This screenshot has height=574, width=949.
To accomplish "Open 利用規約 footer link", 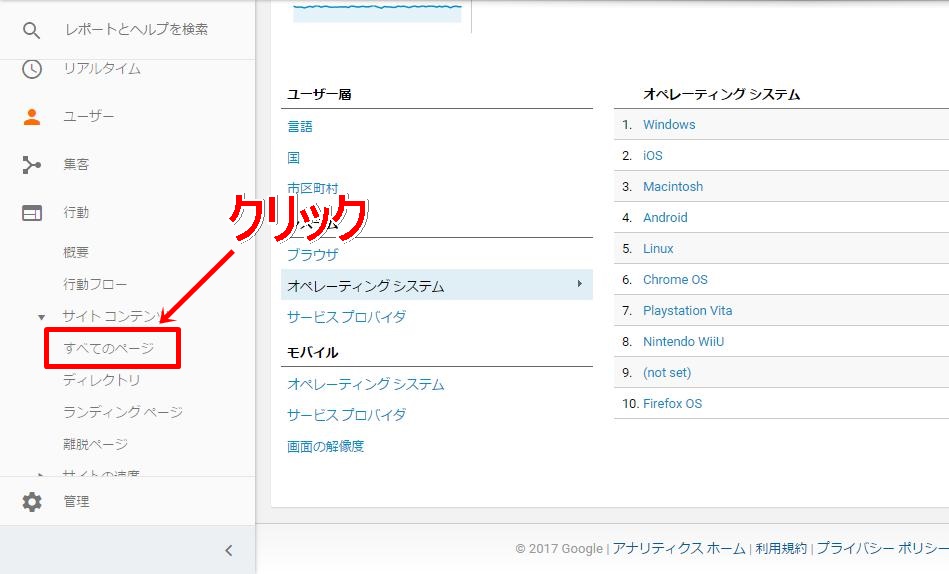I will point(781,549).
